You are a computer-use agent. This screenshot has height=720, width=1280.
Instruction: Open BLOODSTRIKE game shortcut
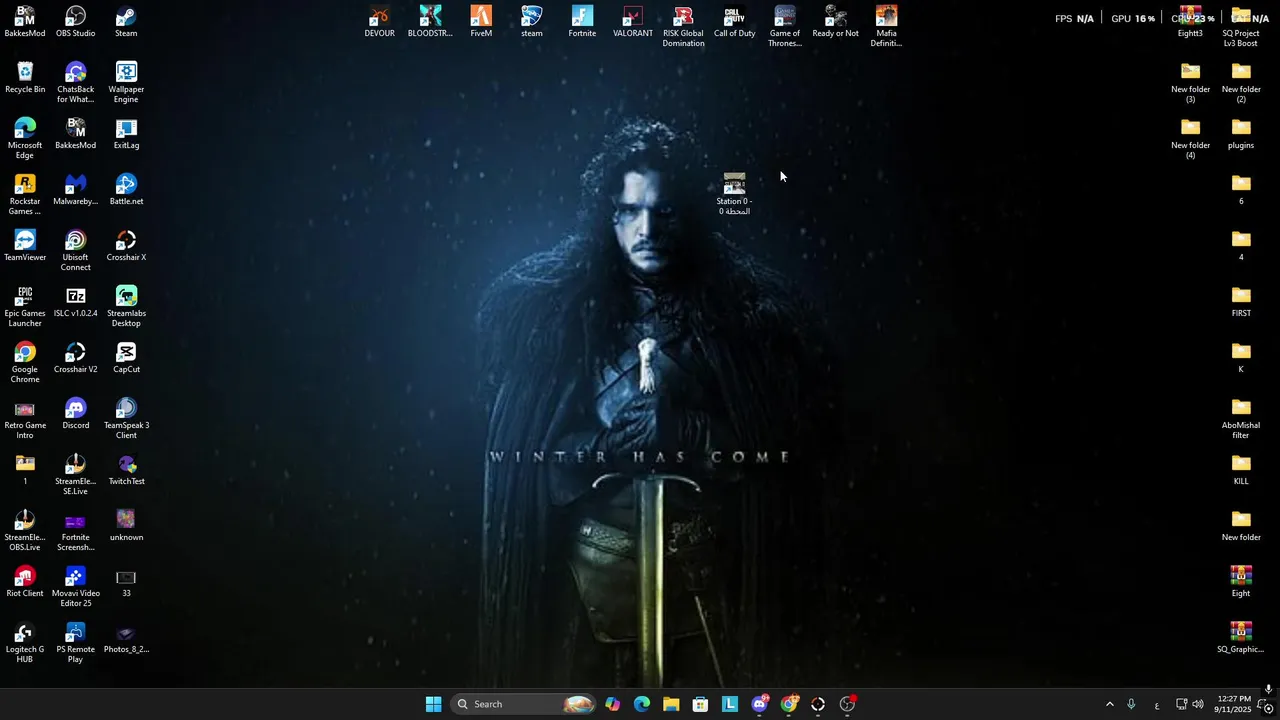click(x=430, y=22)
